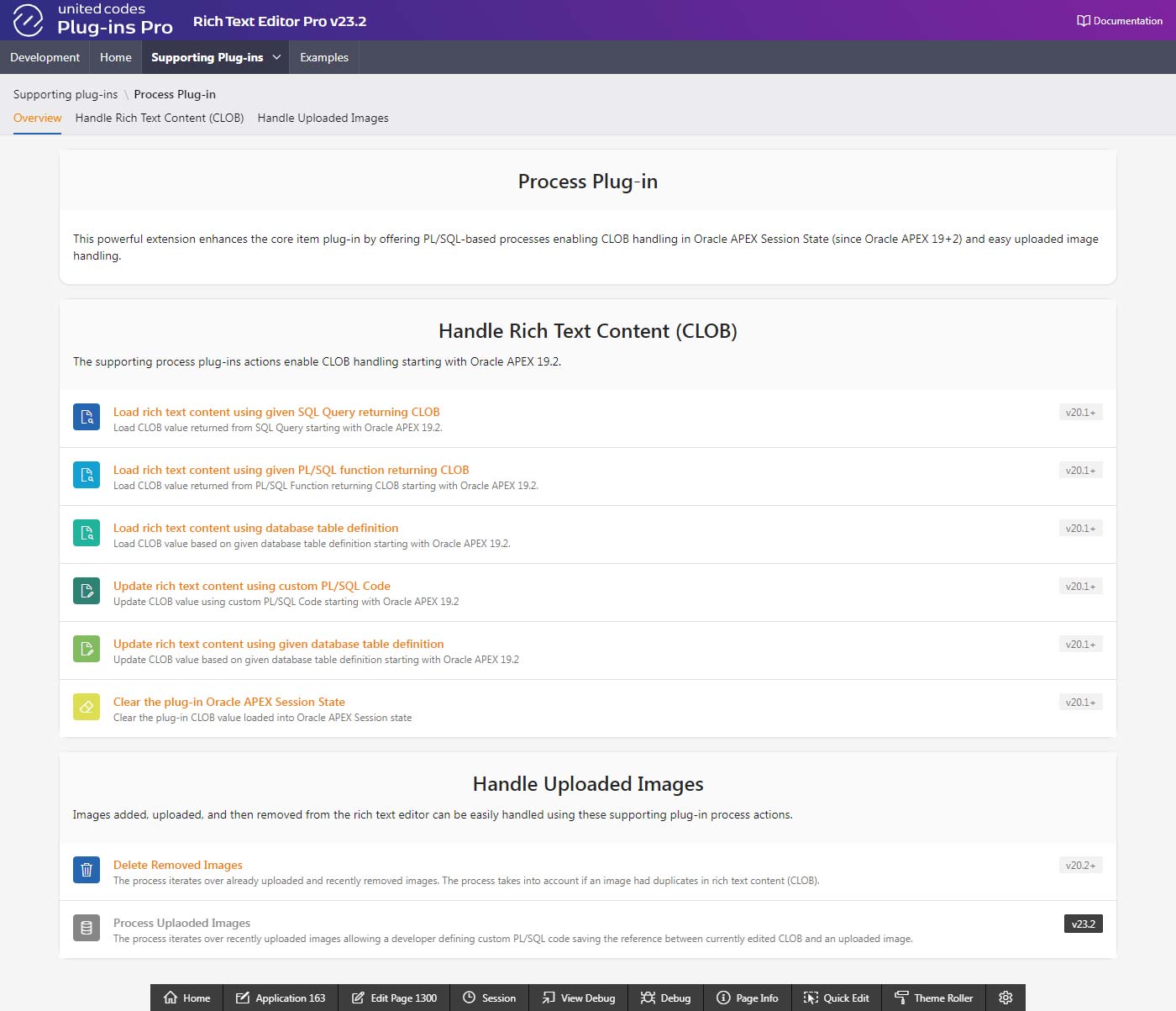Image resolution: width=1176 pixels, height=1011 pixels.
Task: Click the Quick Edit icon
Action: point(811,998)
